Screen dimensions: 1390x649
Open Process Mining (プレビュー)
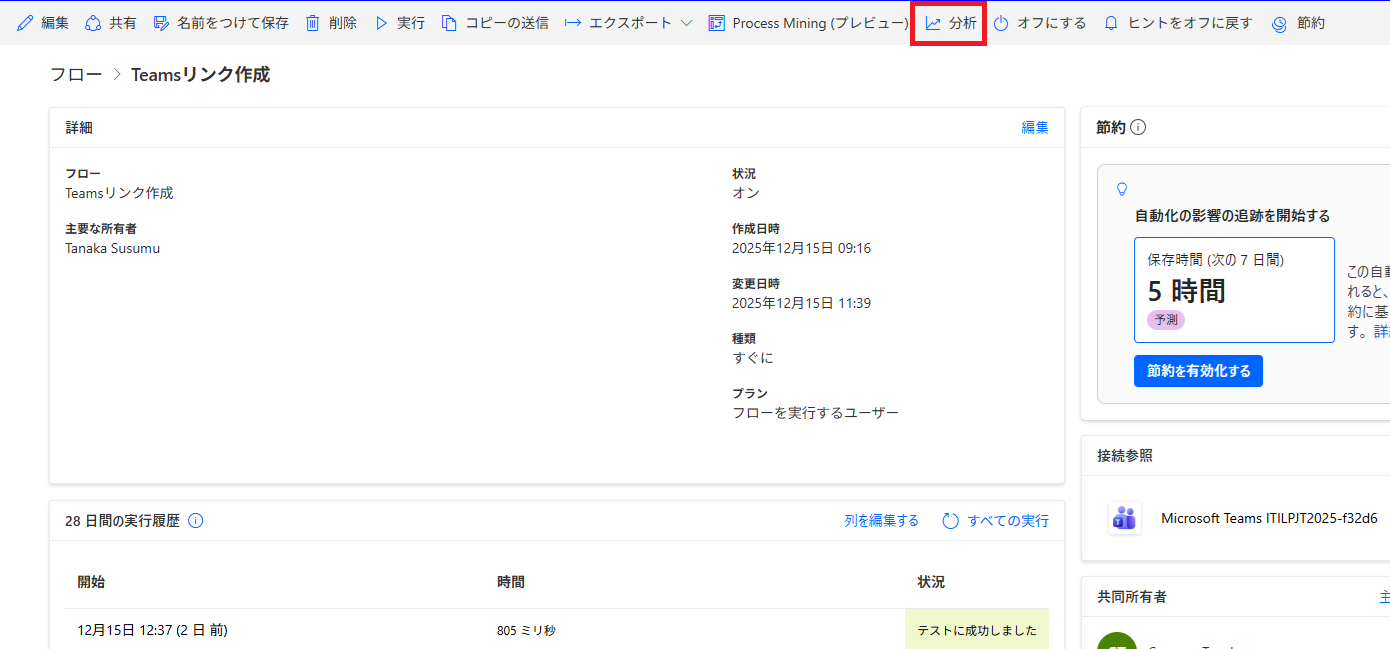tap(808, 22)
